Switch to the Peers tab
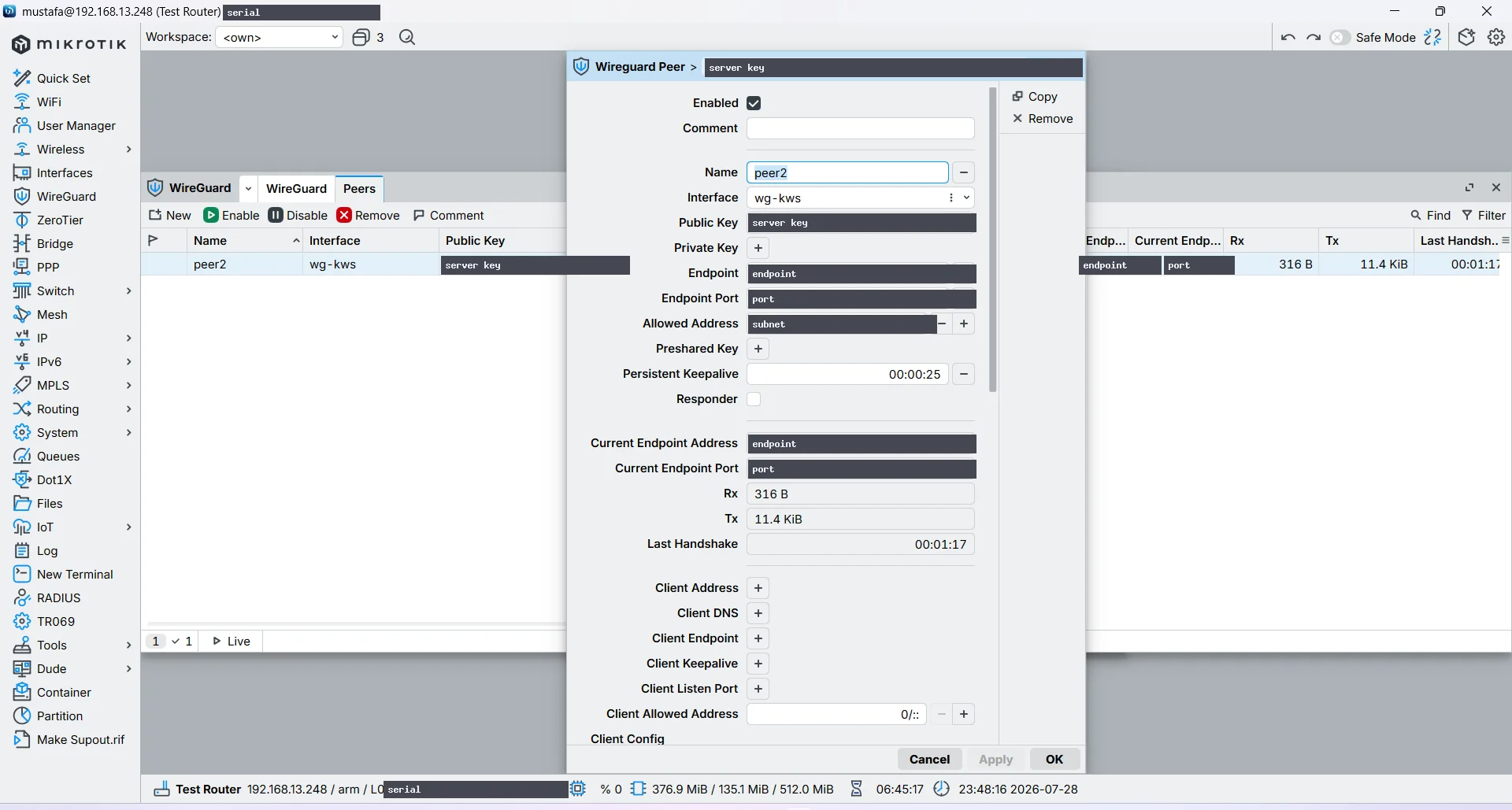The width and height of the screenshot is (1512, 810). pyautogui.click(x=359, y=188)
